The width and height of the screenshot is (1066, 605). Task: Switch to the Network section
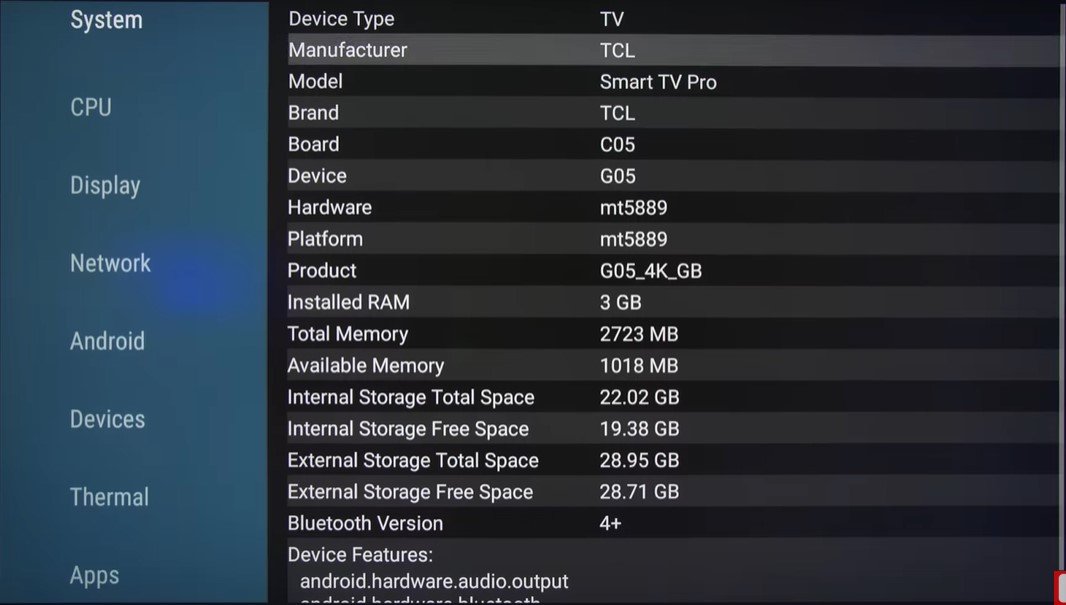tap(110, 263)
